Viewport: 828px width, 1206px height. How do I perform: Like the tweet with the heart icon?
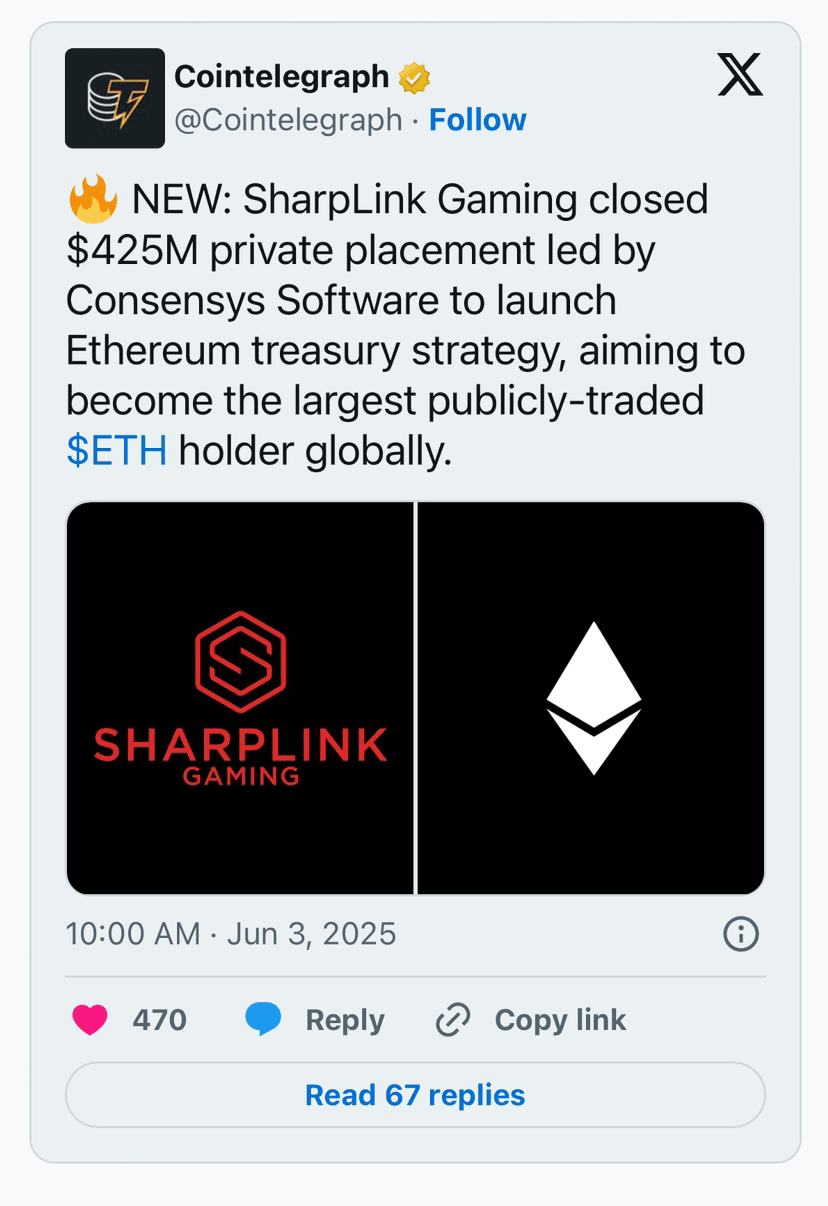(90, 1020)
